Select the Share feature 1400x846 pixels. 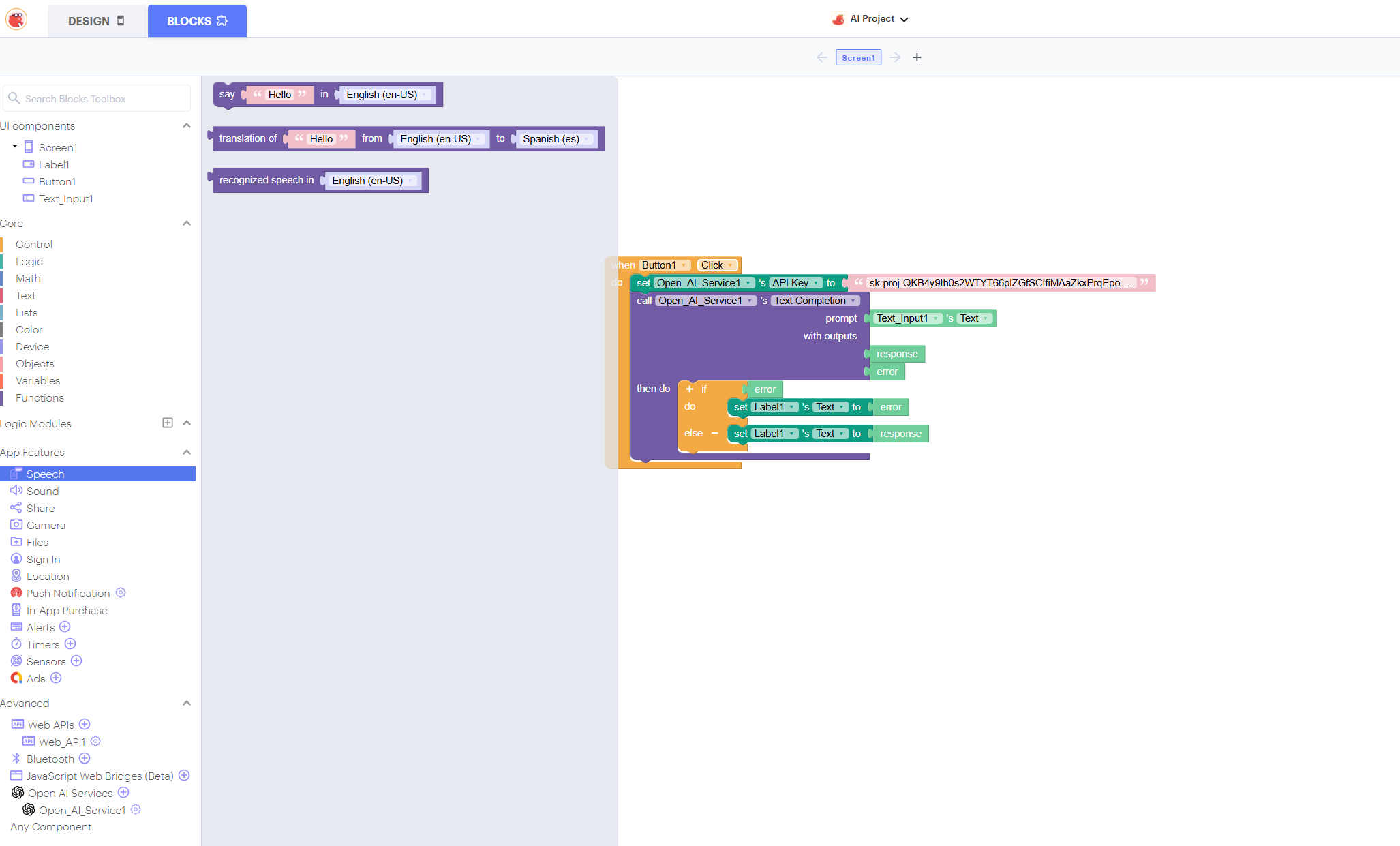[x=40, y=508]
